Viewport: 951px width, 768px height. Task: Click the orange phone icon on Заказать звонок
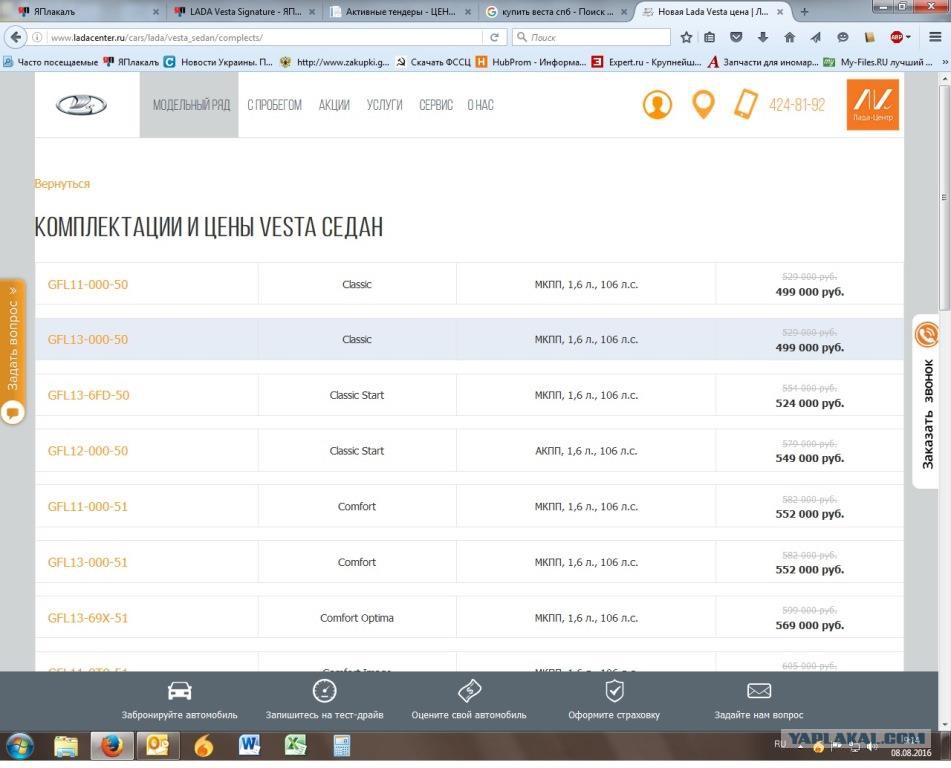[x=927, y=334]
